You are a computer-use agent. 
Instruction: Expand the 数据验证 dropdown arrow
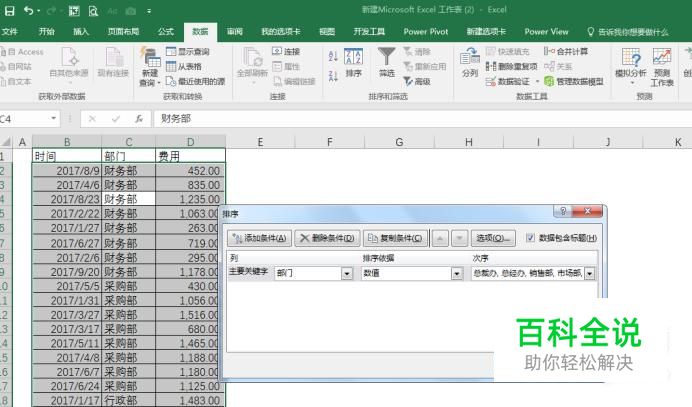tap(537, 82)
